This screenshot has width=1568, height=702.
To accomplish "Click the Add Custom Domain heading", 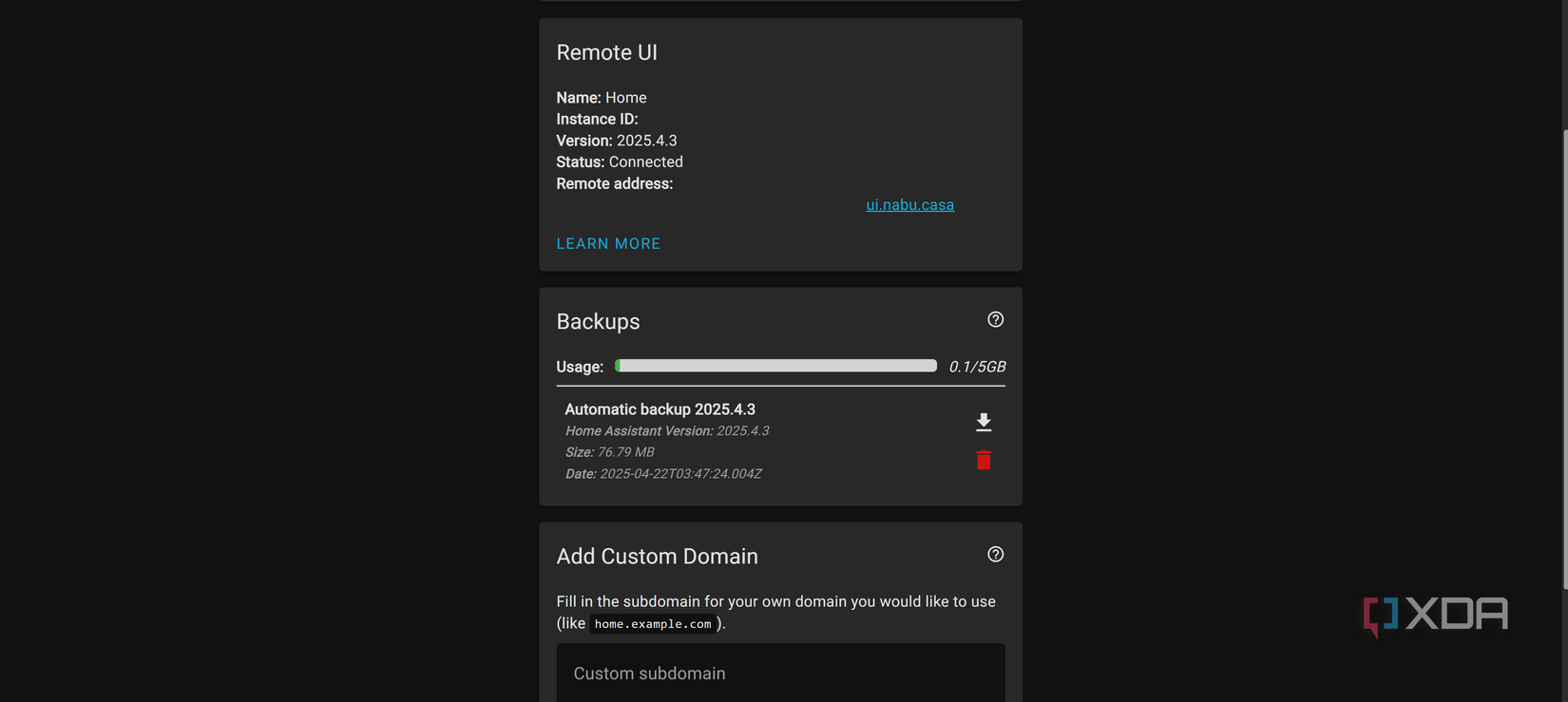I will 657,557.
